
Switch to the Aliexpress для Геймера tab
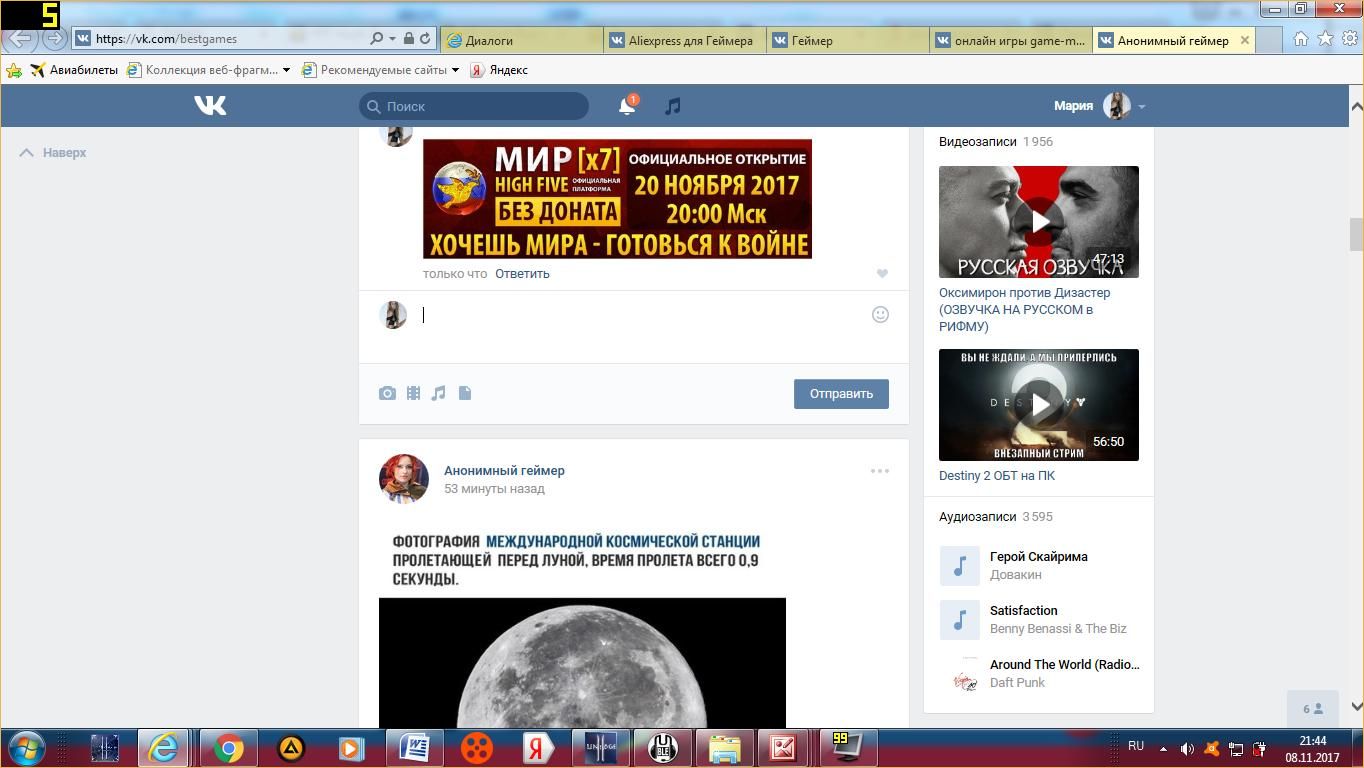coord(685,40)
